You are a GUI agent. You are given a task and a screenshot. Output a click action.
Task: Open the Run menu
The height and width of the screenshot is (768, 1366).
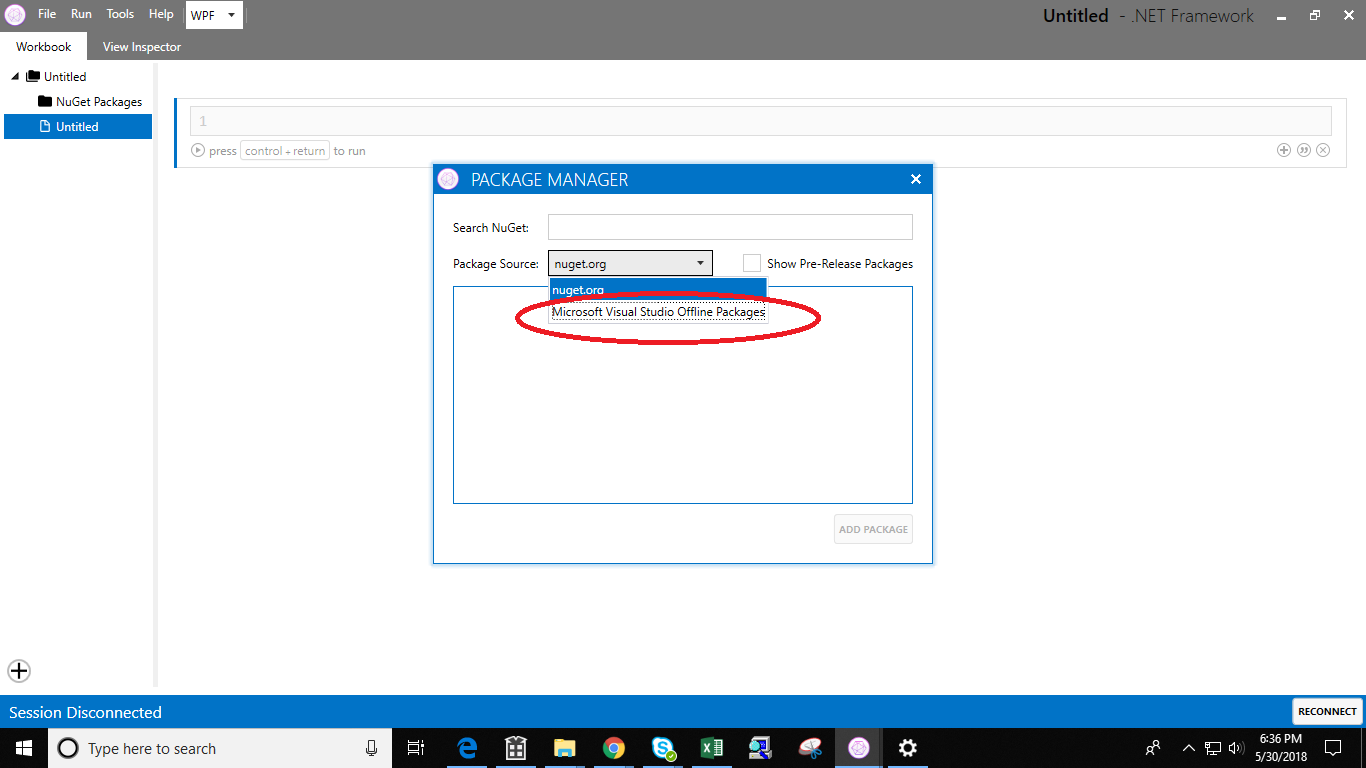(x=81, y=14)
